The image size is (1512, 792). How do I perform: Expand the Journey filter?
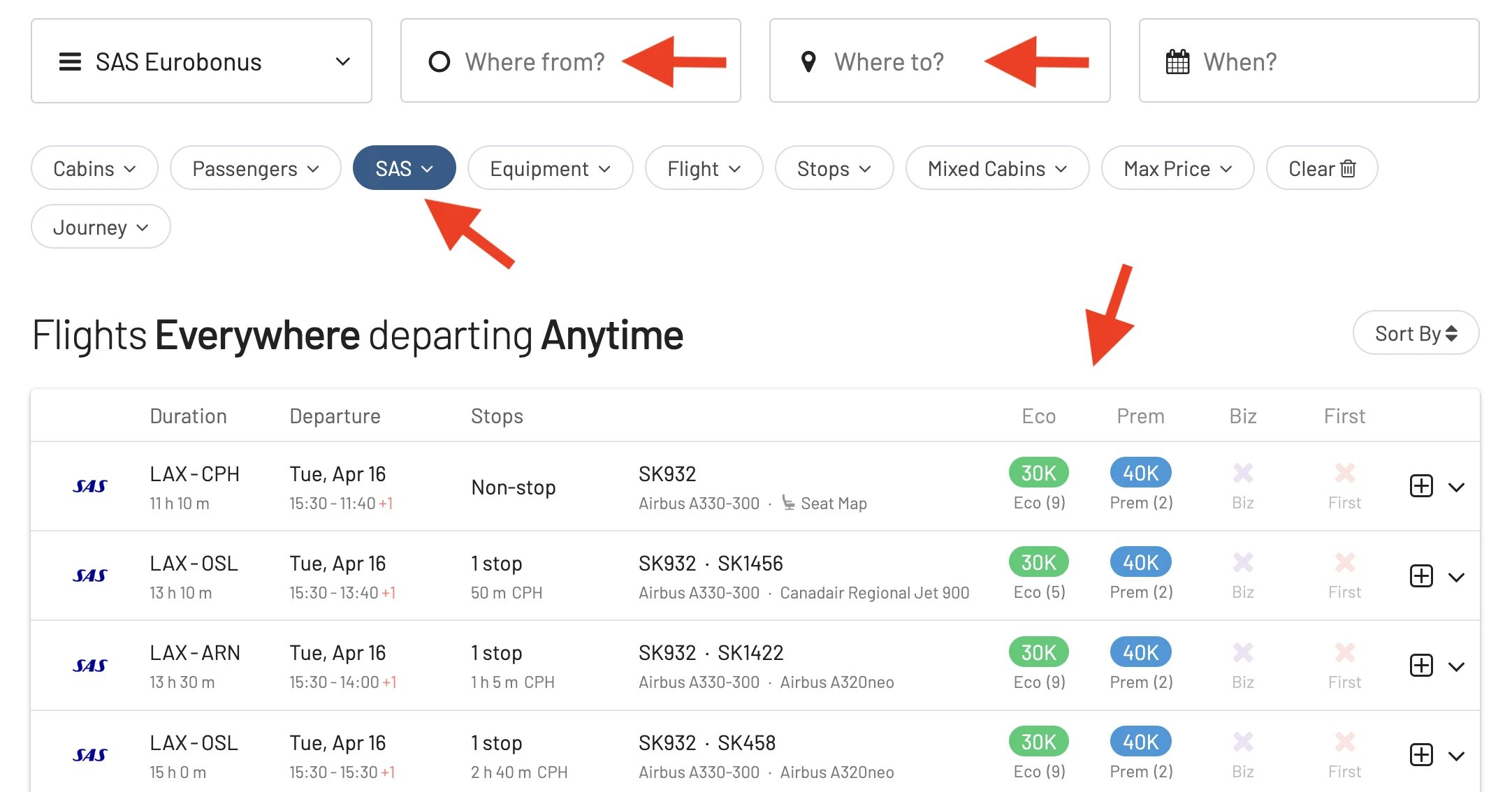pos(101,227)
